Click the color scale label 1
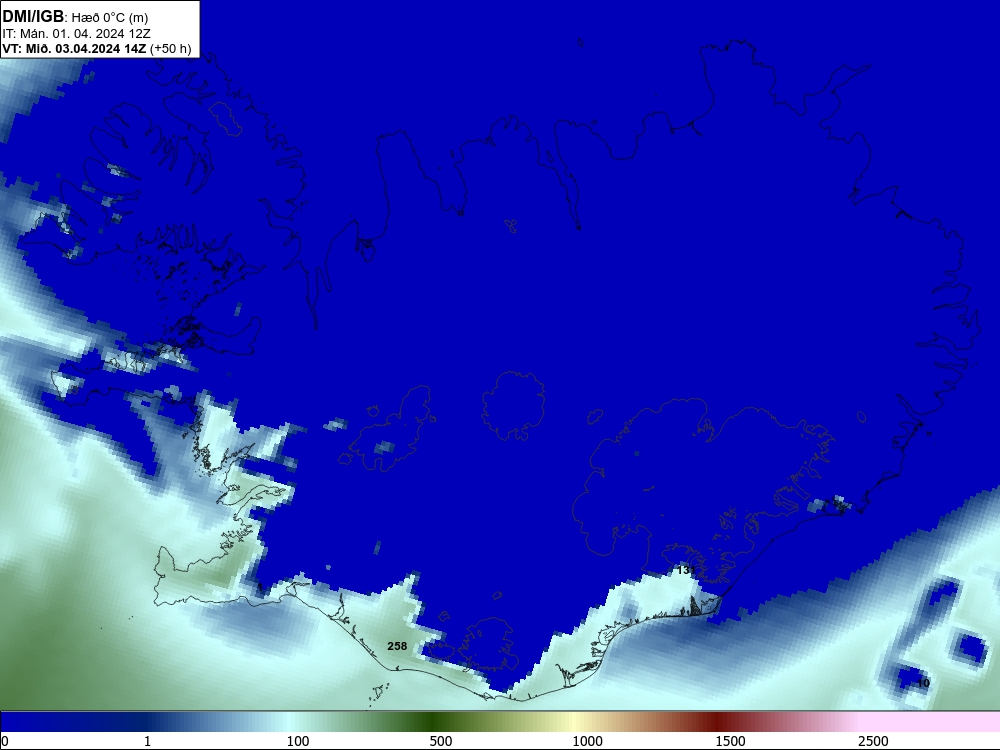This screenshot has width=1000, height=750. (147, 741)
